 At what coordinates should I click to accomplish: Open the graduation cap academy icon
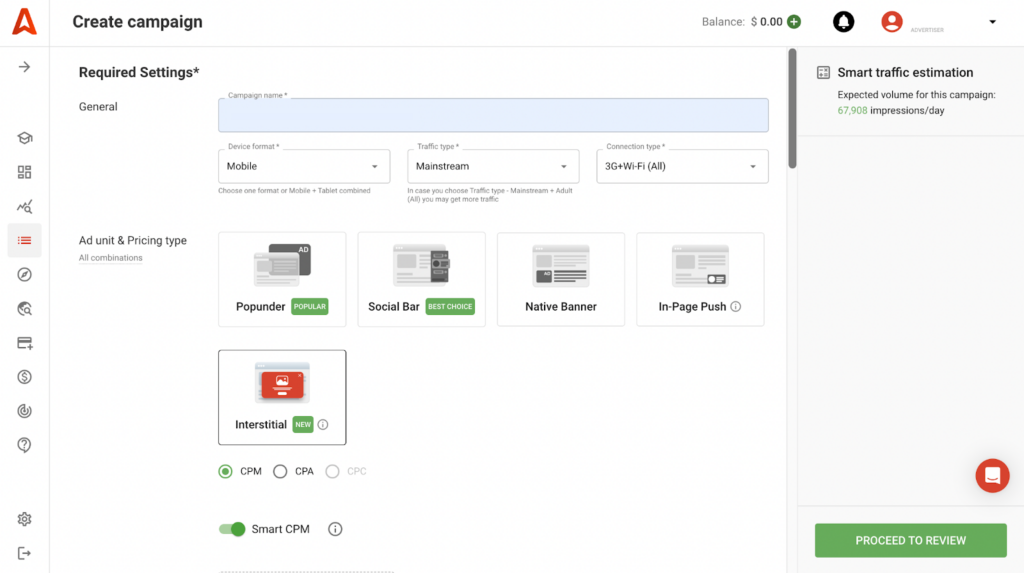coord(25,138)
